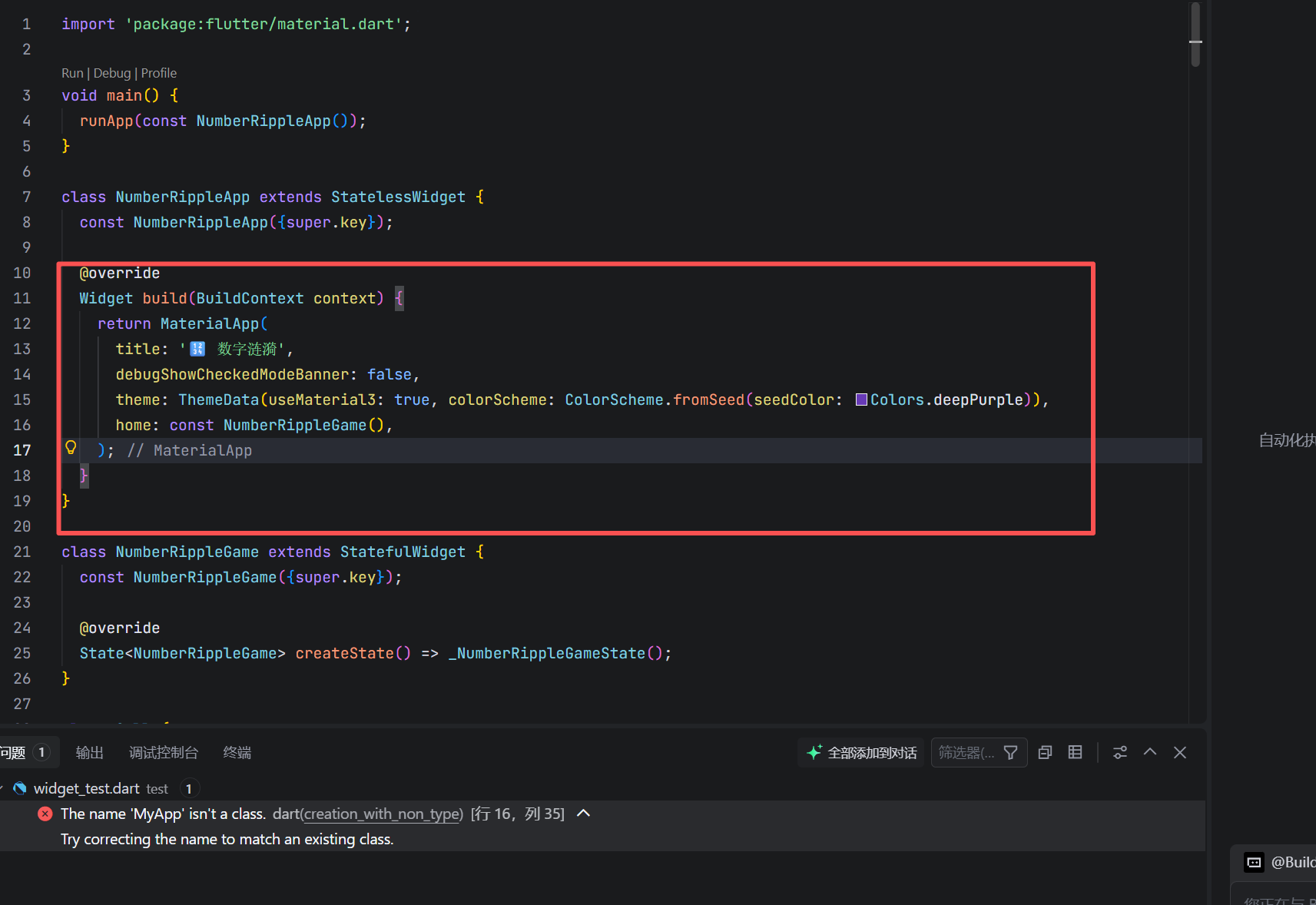Close the bottom Problems panel

click(x=1180, y=753)
